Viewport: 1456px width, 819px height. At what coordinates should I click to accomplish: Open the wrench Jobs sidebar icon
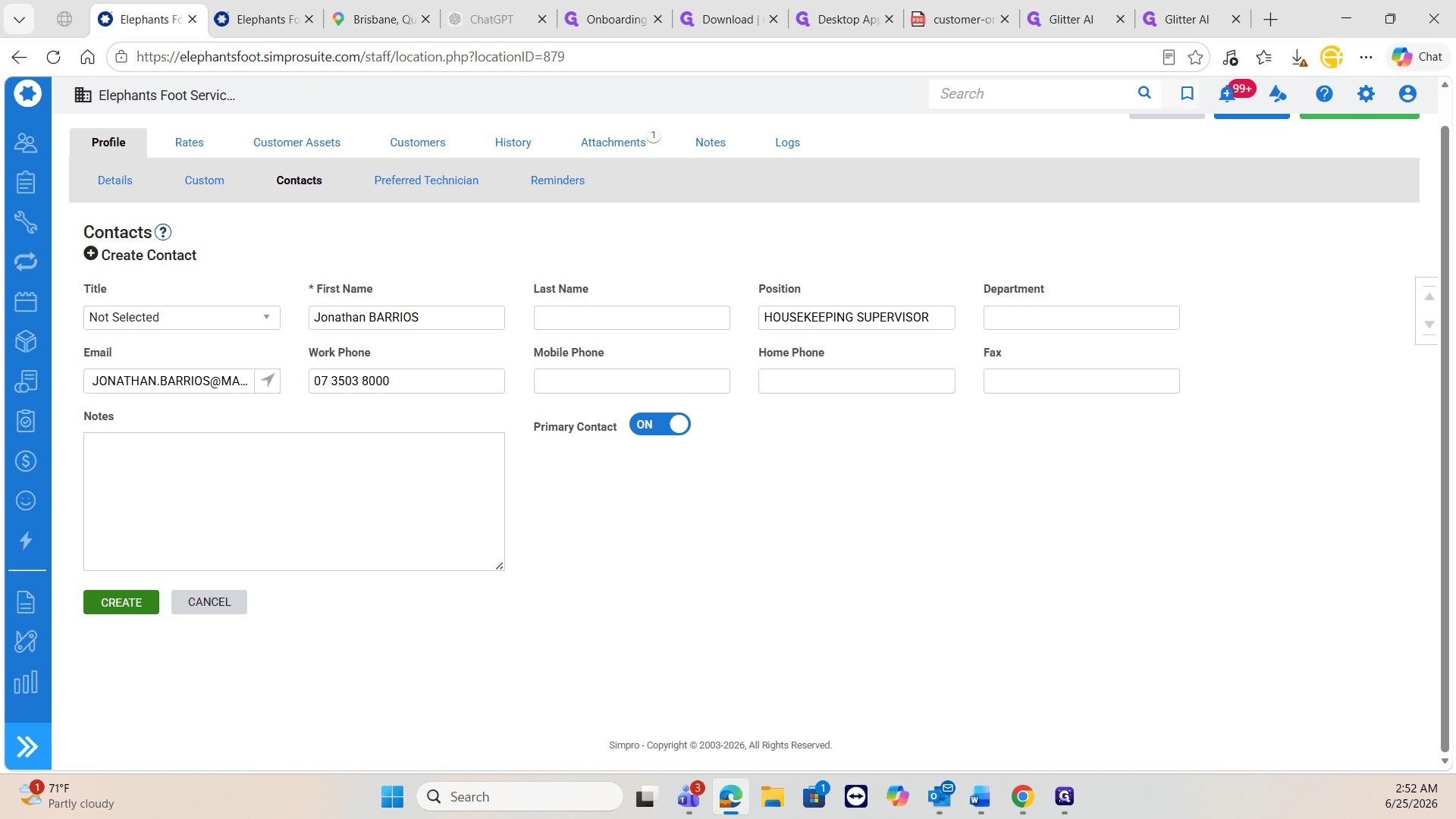26,222
